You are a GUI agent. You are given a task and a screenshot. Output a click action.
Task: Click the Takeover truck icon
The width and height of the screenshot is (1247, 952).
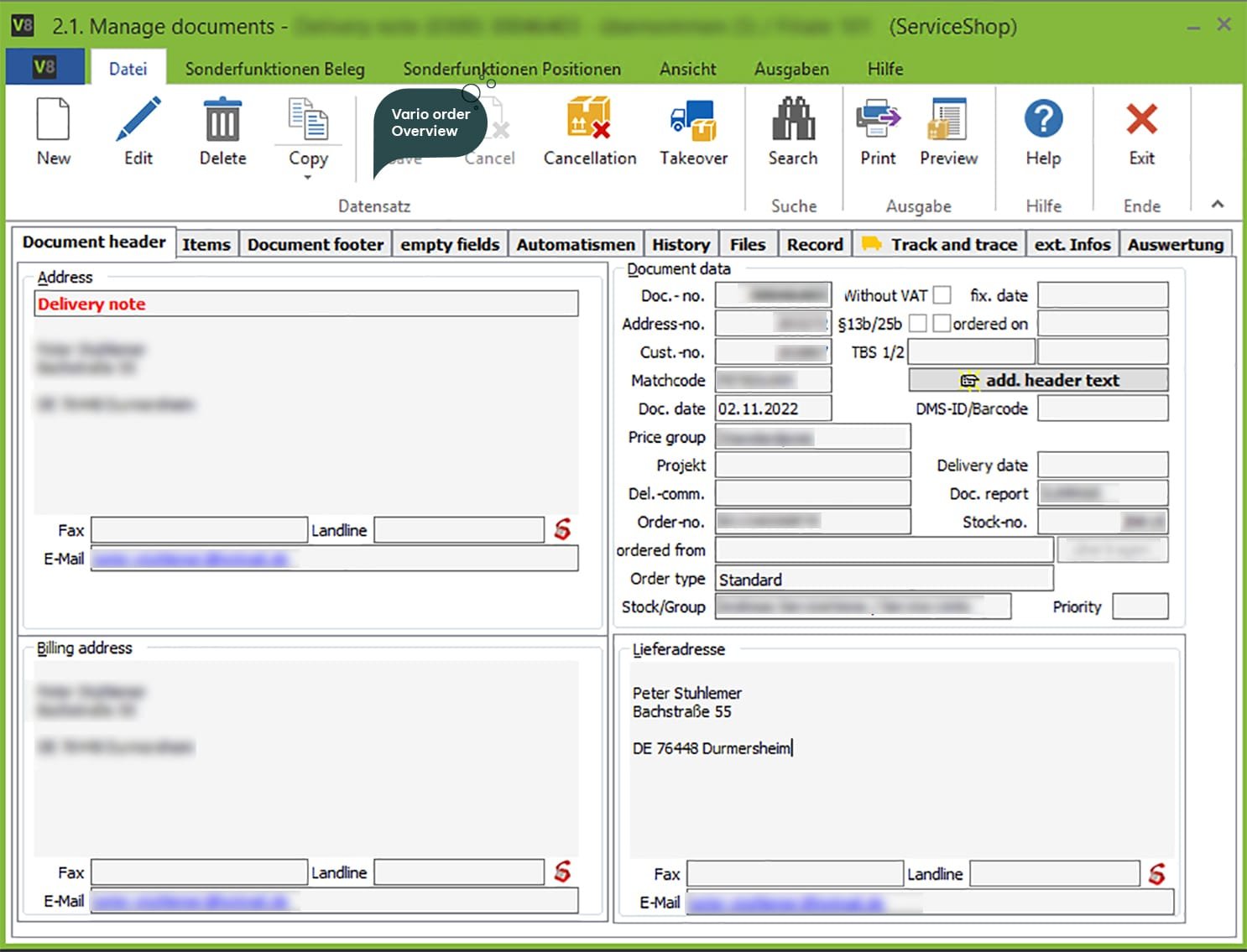click(x=693, y=119)
